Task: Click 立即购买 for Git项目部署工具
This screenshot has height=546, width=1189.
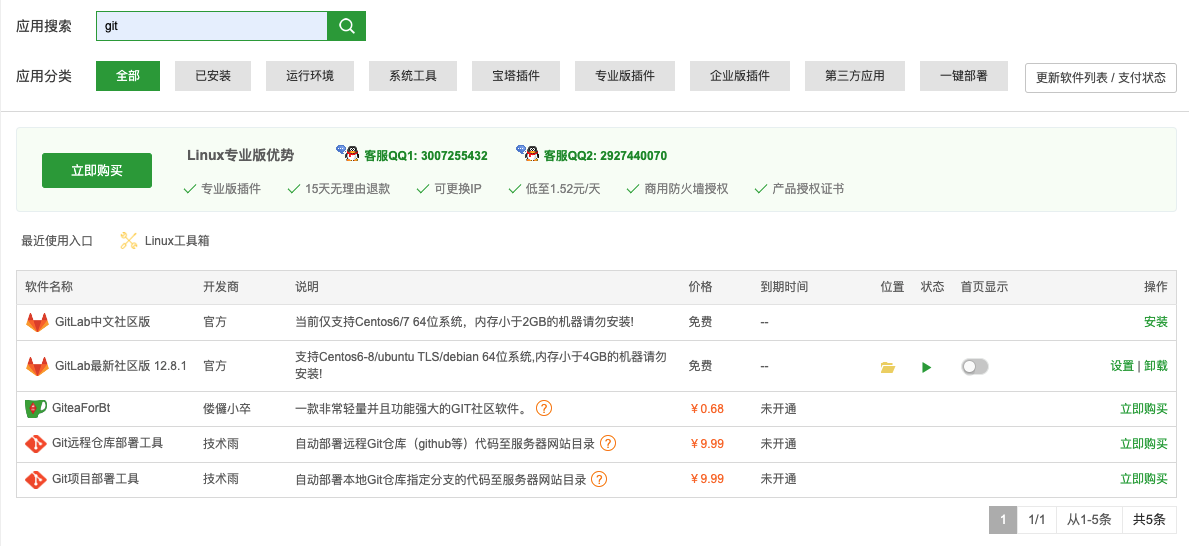Action: (x=1144, y=479)
